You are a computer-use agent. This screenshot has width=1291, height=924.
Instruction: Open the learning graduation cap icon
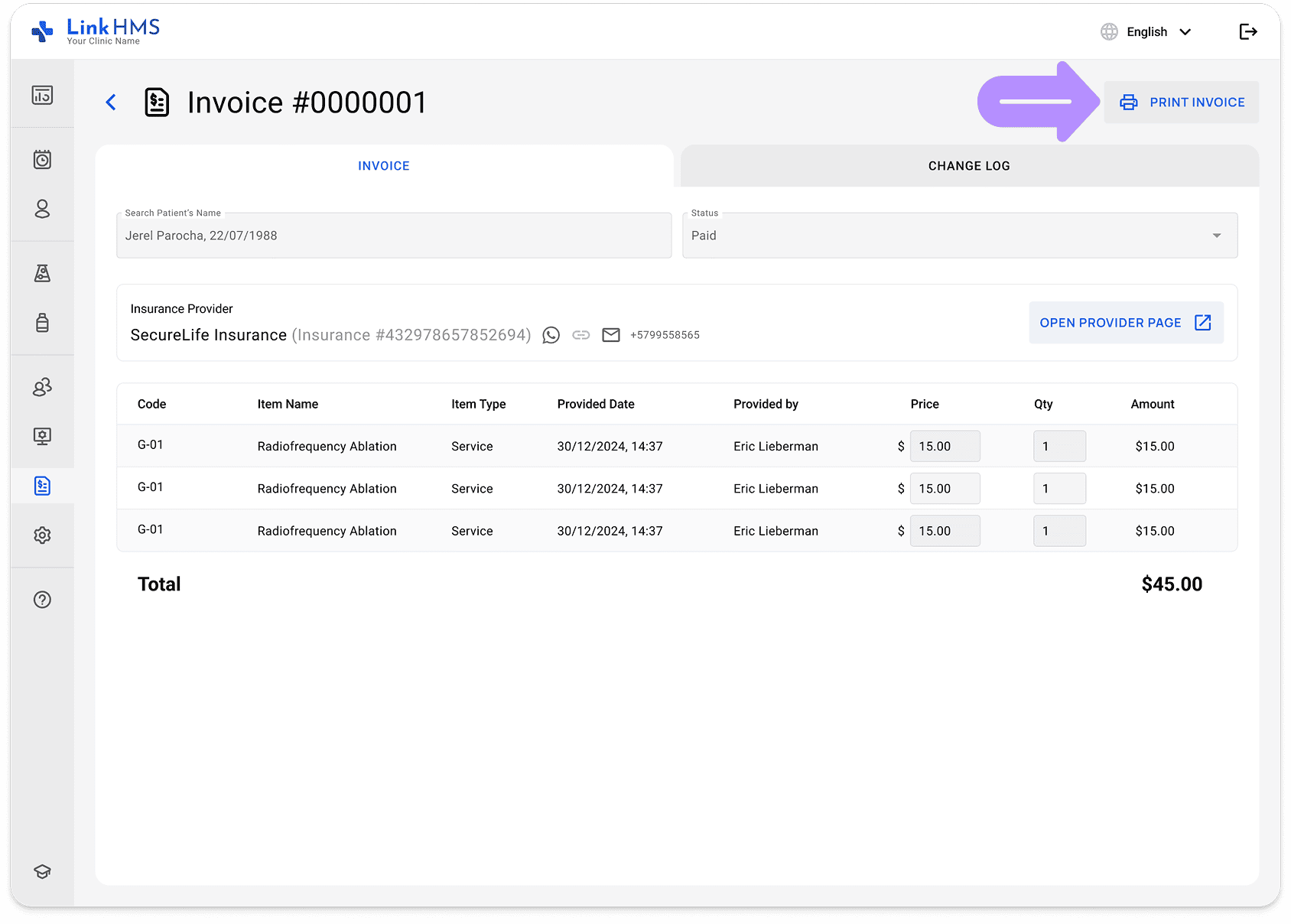point(42,871)
